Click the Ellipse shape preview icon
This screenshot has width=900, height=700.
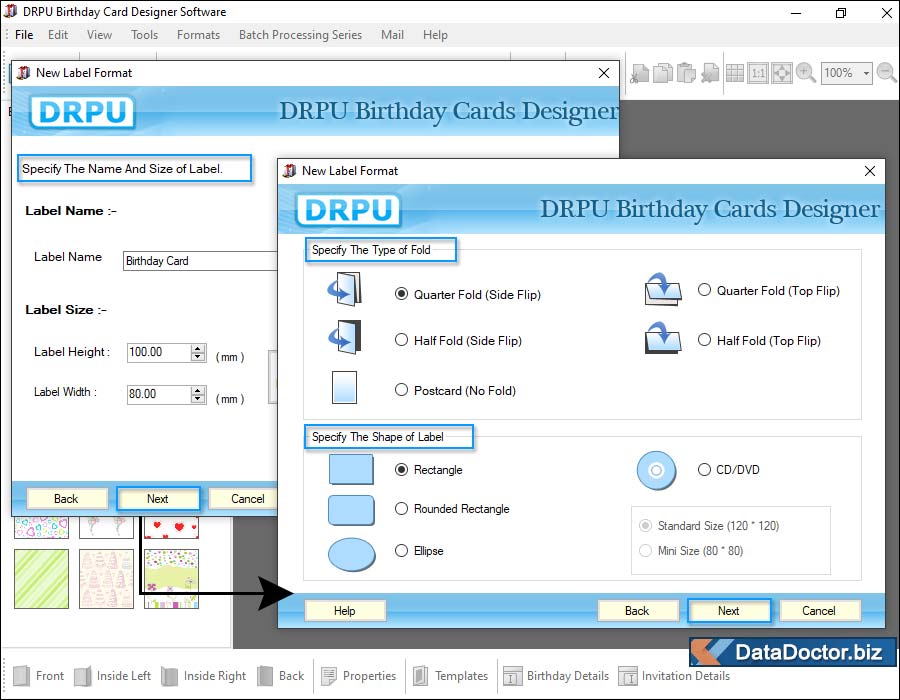[352, 554]
